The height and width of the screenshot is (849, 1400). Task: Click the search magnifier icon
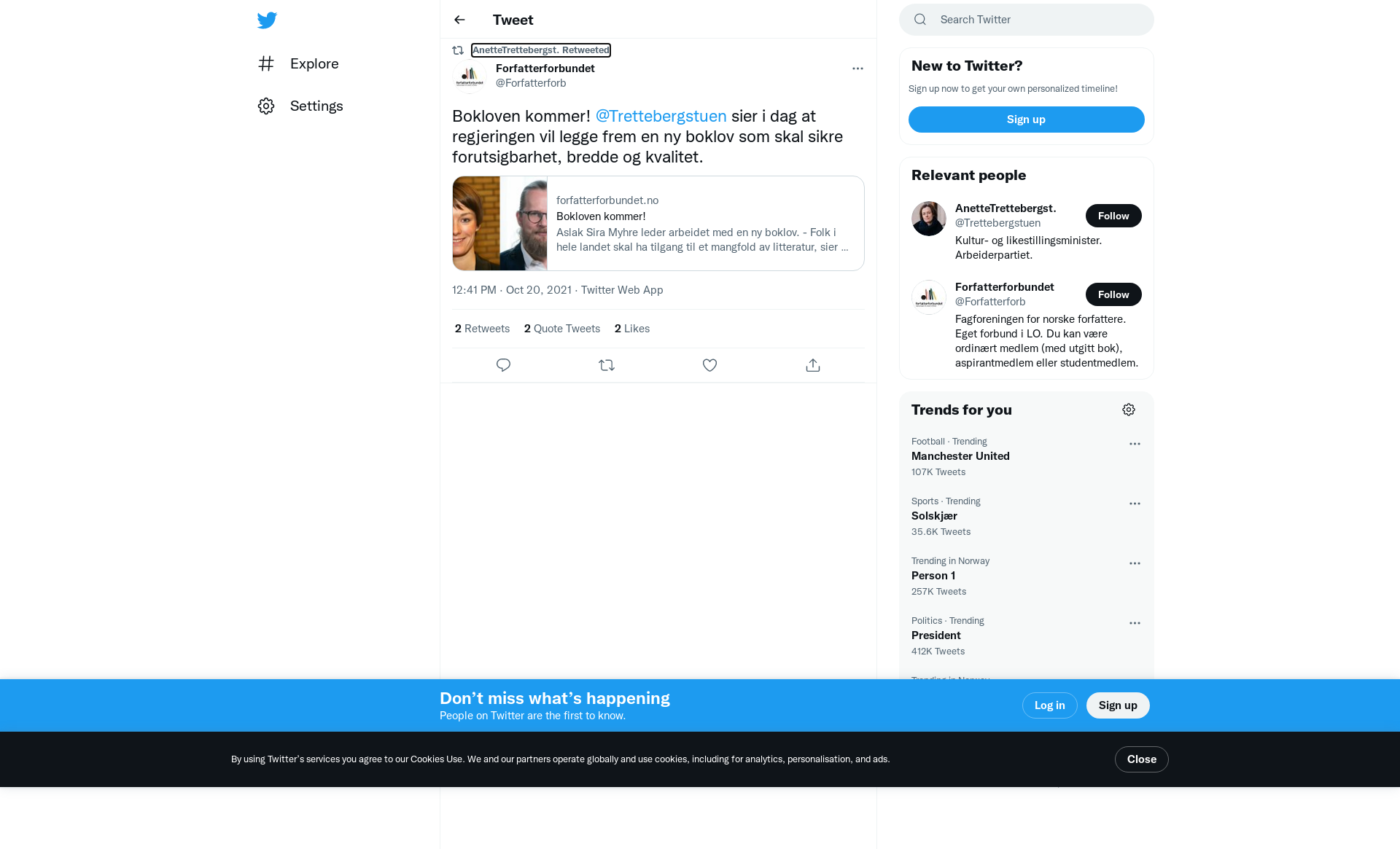[x=920, y=20]
